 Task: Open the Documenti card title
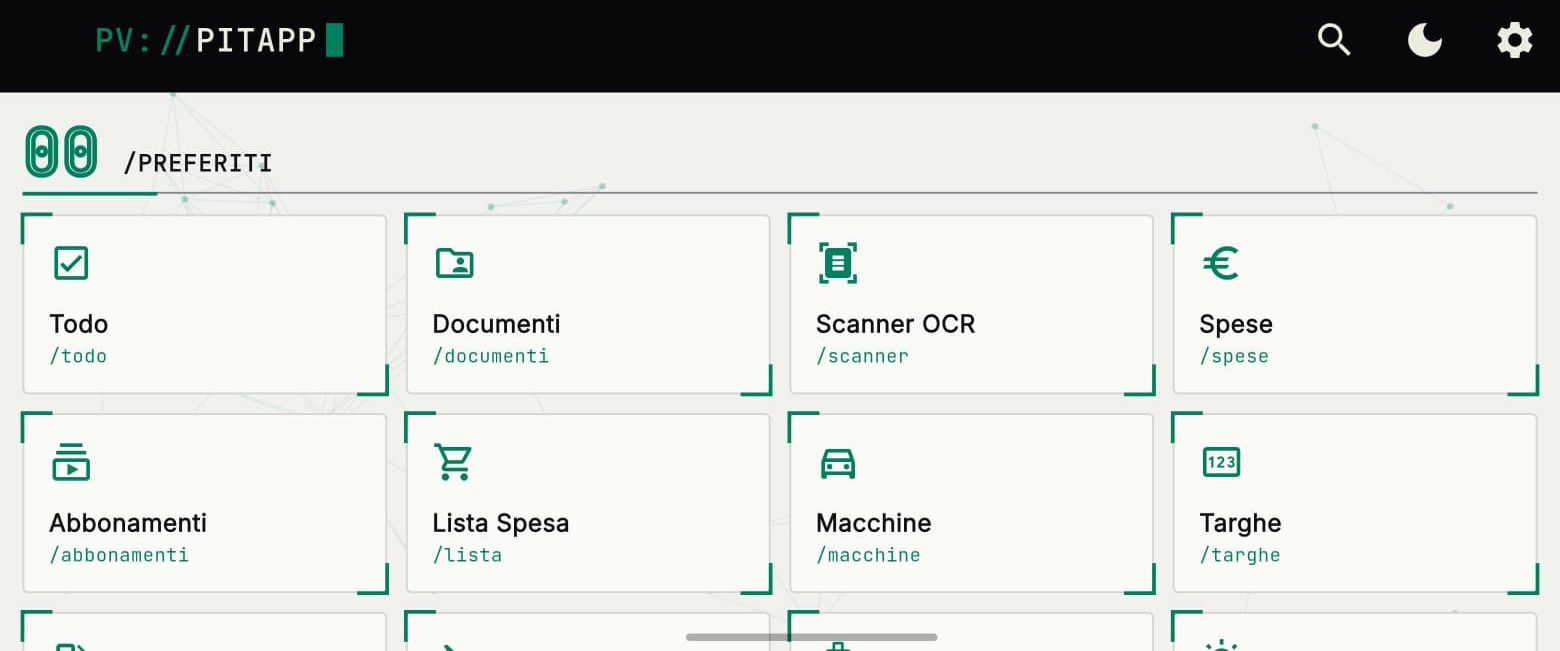[496, 324]
